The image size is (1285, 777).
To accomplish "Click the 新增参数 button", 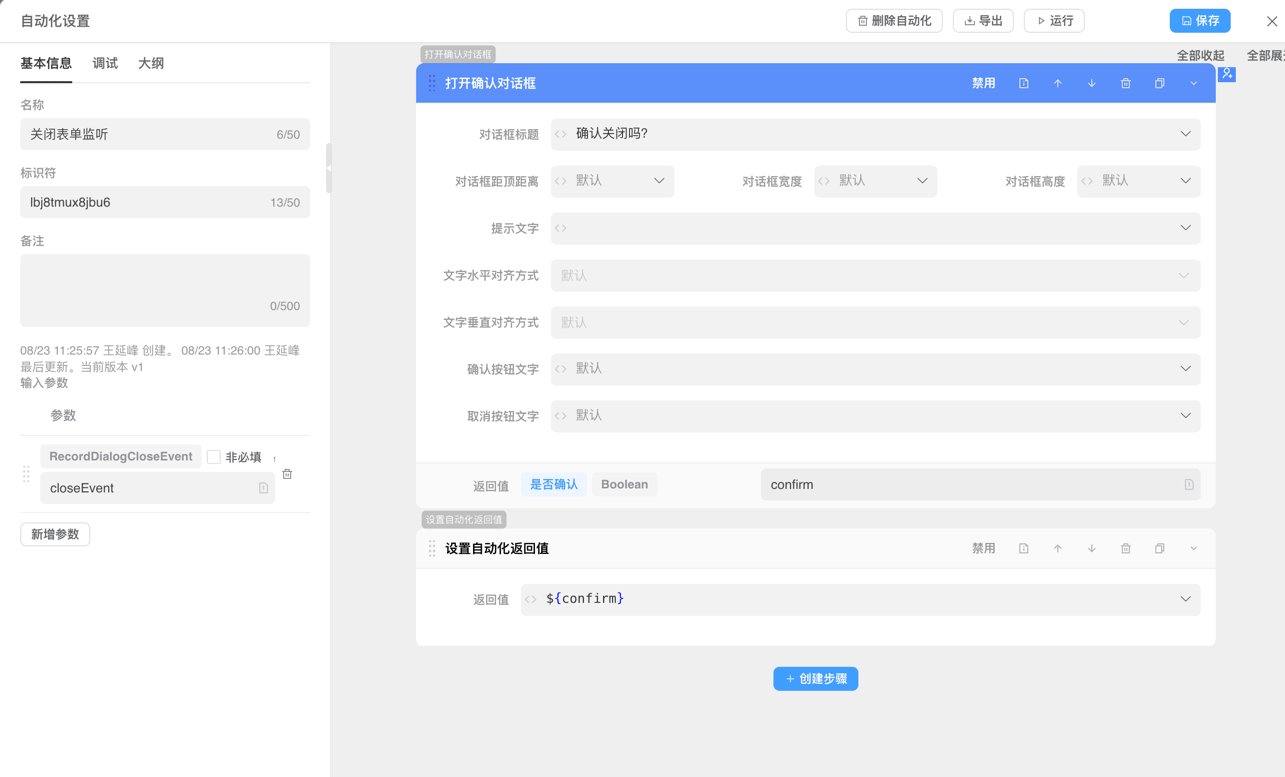I will (54, 534).
